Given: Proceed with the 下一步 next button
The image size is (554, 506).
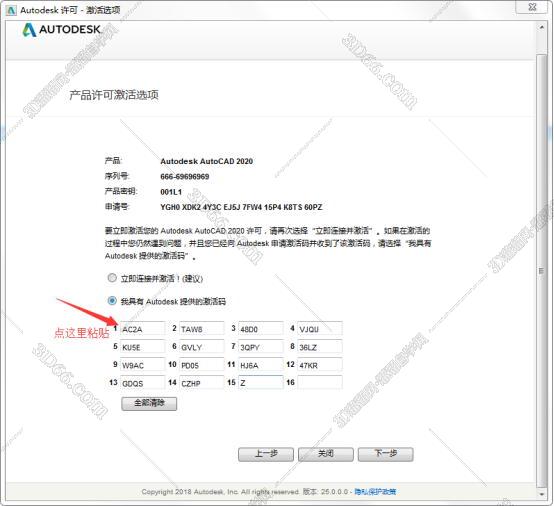Looking at the screenshot, I should pos(385,454).
